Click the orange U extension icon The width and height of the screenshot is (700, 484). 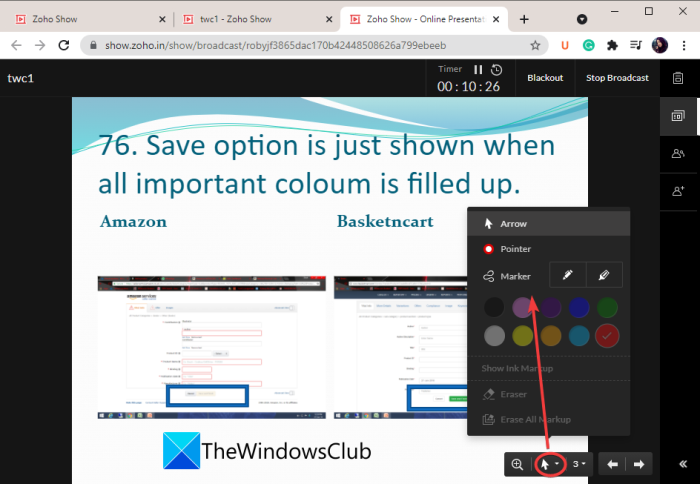coord(565,45)
